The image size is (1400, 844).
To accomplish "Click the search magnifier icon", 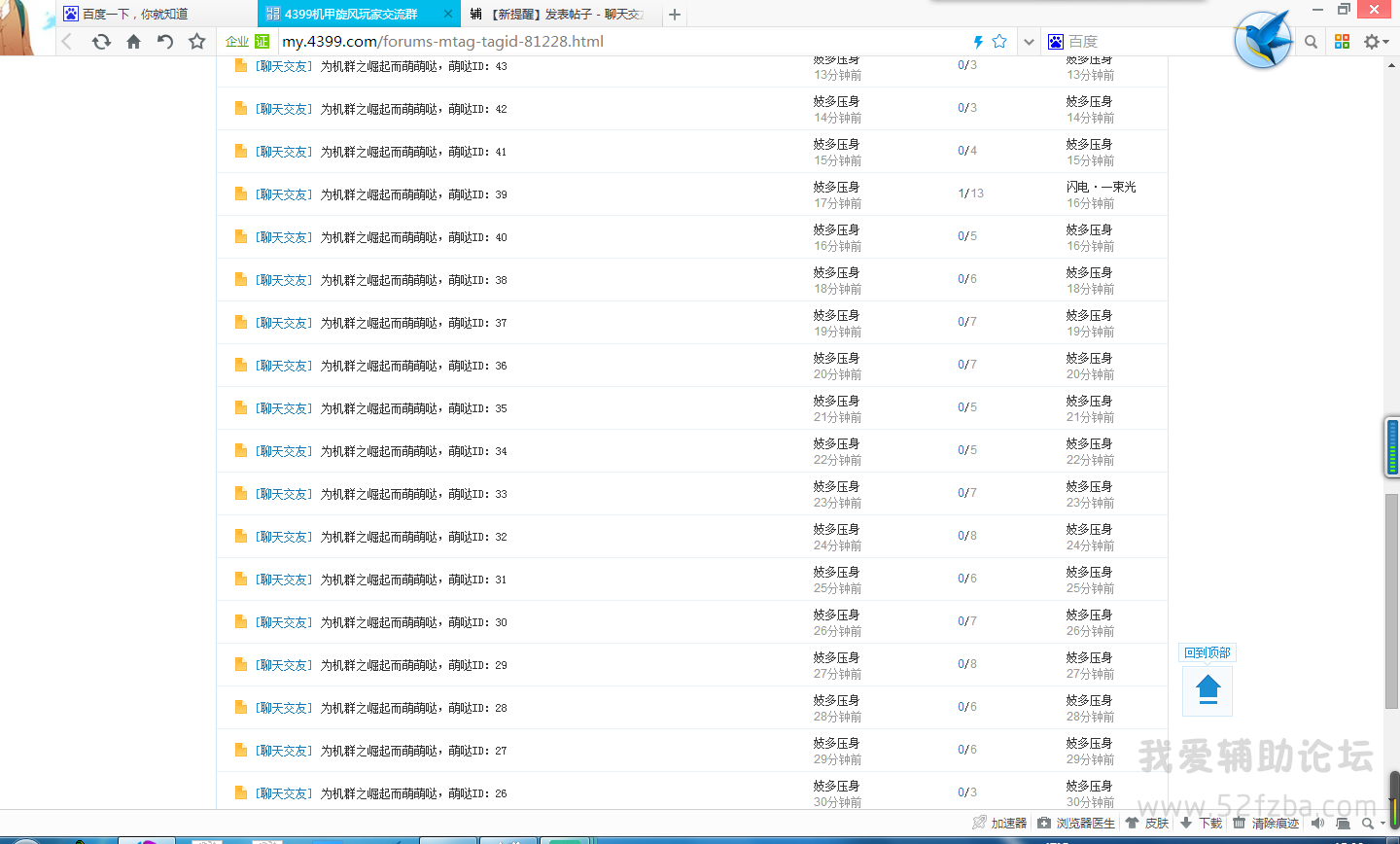I will pos(1311,42).
